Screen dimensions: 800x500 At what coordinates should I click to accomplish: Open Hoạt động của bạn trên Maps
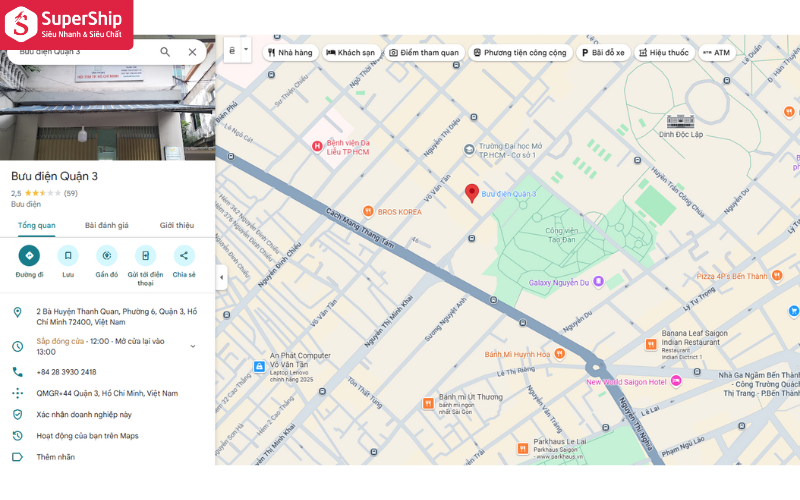pyautogui.click(x=87, y=436)
